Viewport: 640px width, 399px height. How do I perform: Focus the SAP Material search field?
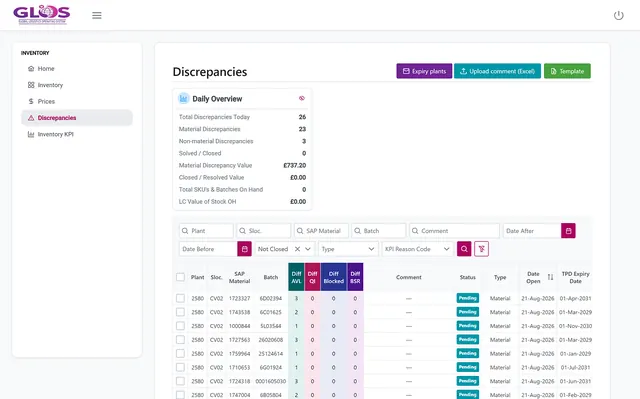tap(321, 231)
